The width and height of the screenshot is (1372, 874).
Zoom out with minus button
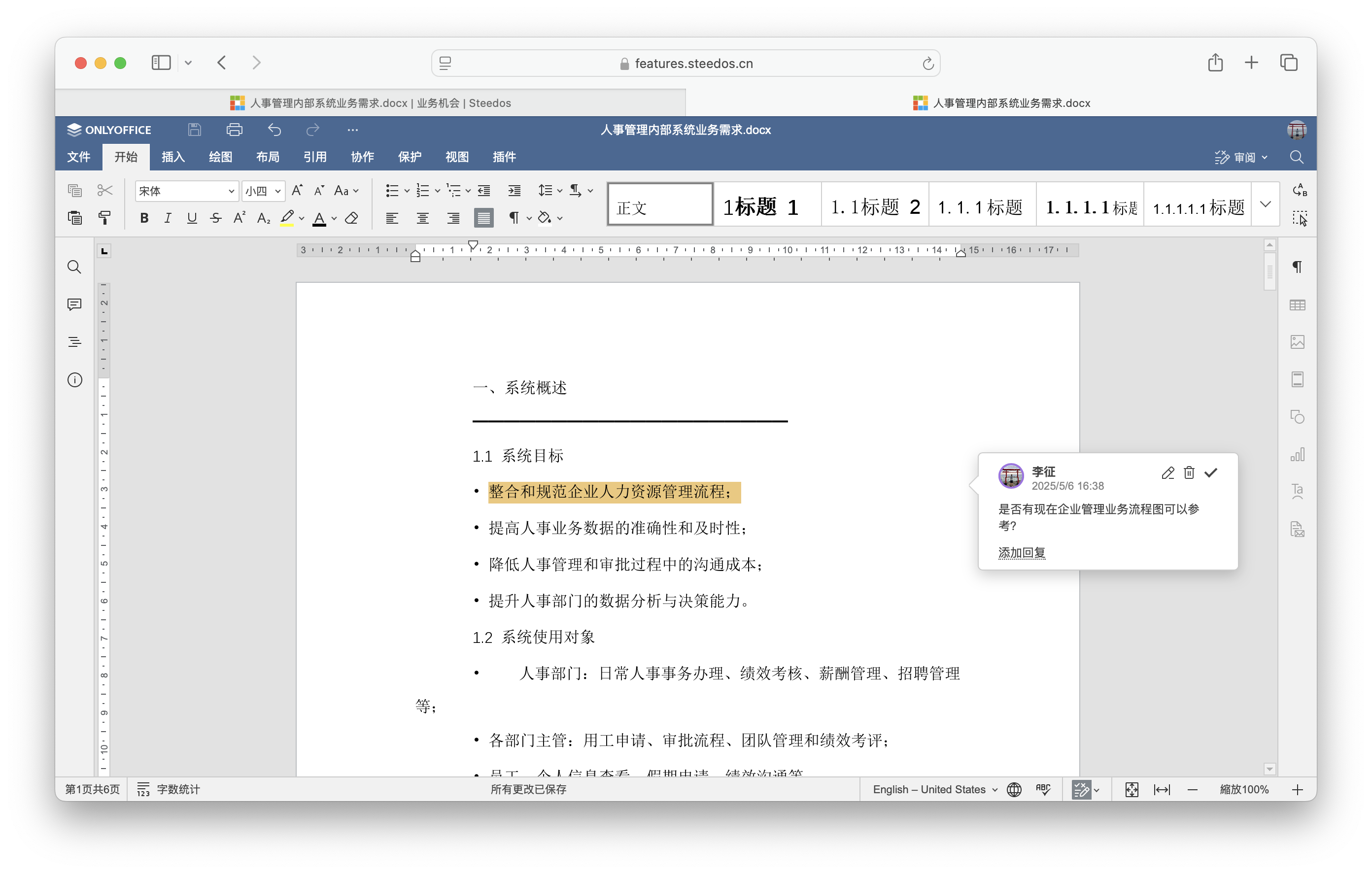pos(1193,789)
